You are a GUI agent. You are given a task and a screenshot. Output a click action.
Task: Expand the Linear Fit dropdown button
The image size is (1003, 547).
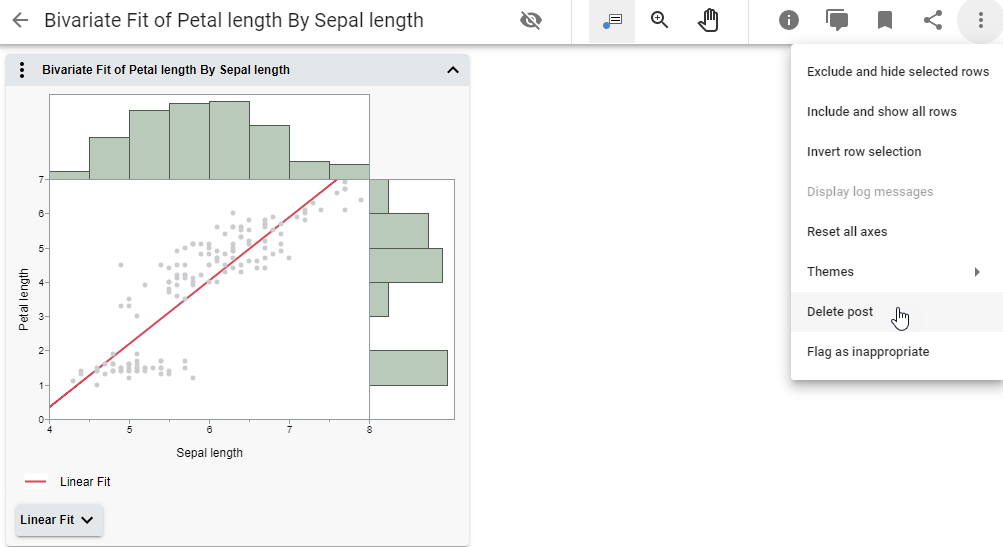pyautogui.click(x=59, y=520)
